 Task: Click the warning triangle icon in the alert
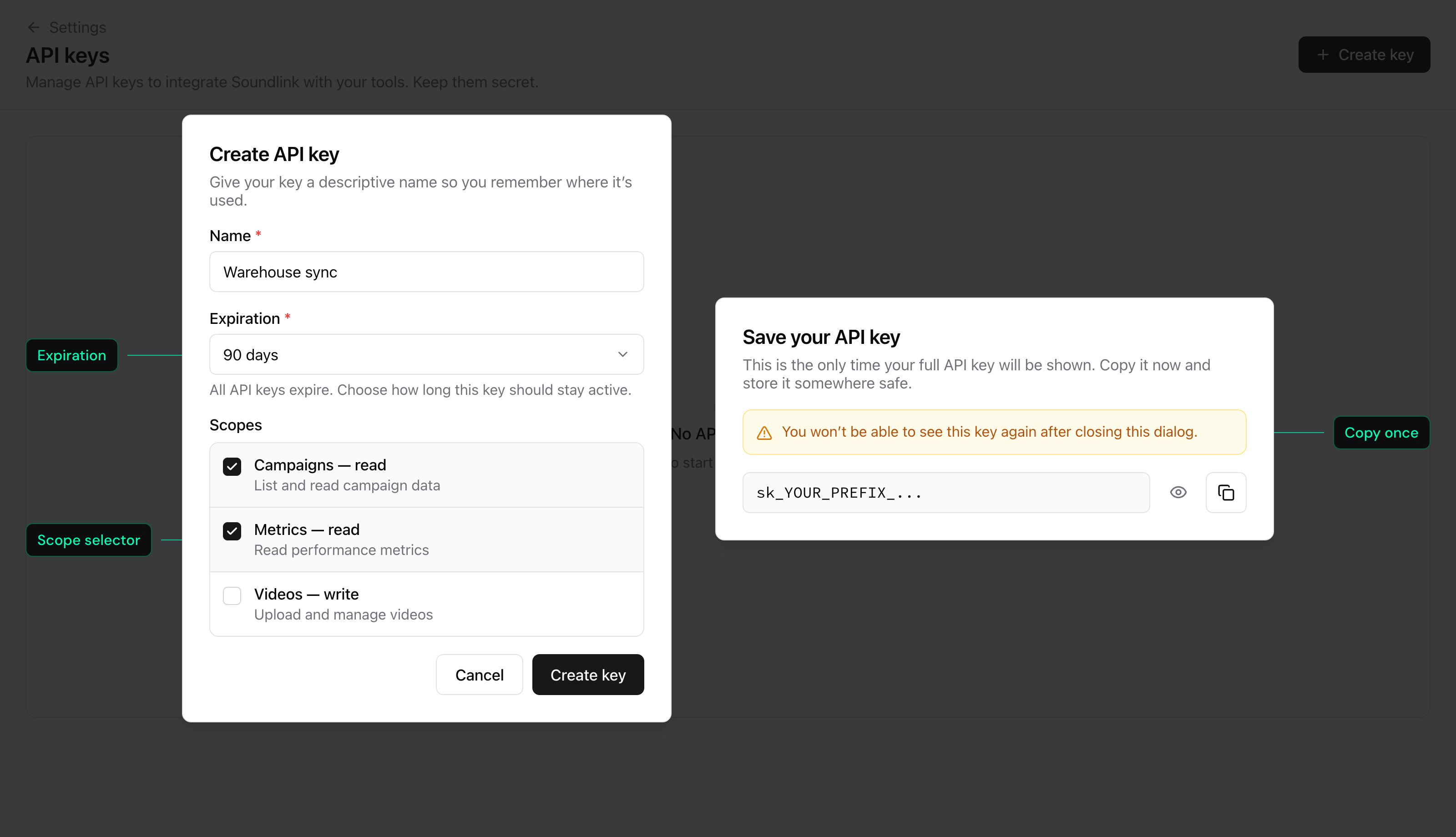pyautogui.click(x=764, y=433)
